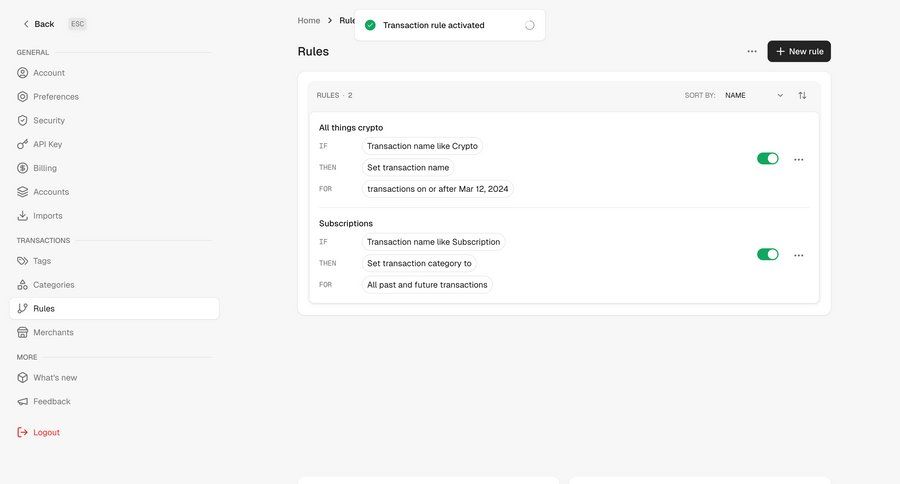
Task: Click the green checkmark in the notification toast
Action: tap(370, 25)
